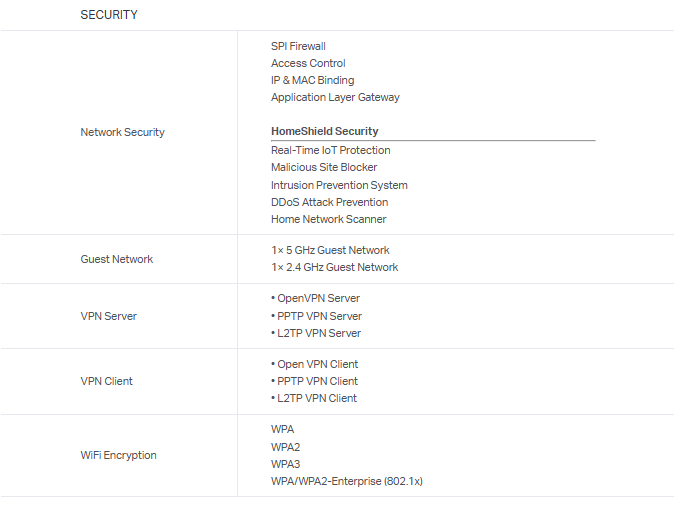
Task: Select the WPA3 encryption entry
Action: [285, 464]
